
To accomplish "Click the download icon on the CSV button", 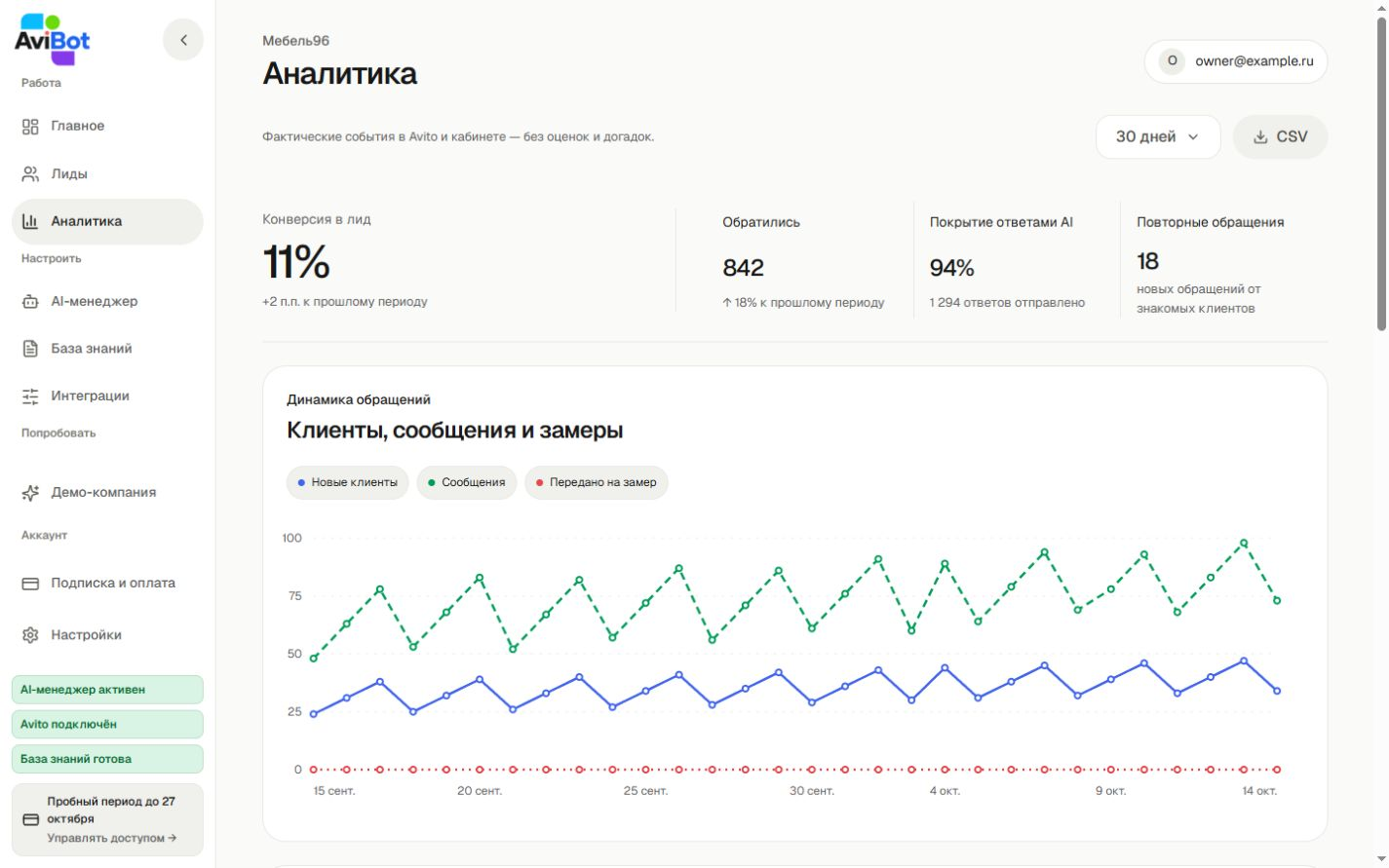I will pyautogui.click(x=1260, y=136).
